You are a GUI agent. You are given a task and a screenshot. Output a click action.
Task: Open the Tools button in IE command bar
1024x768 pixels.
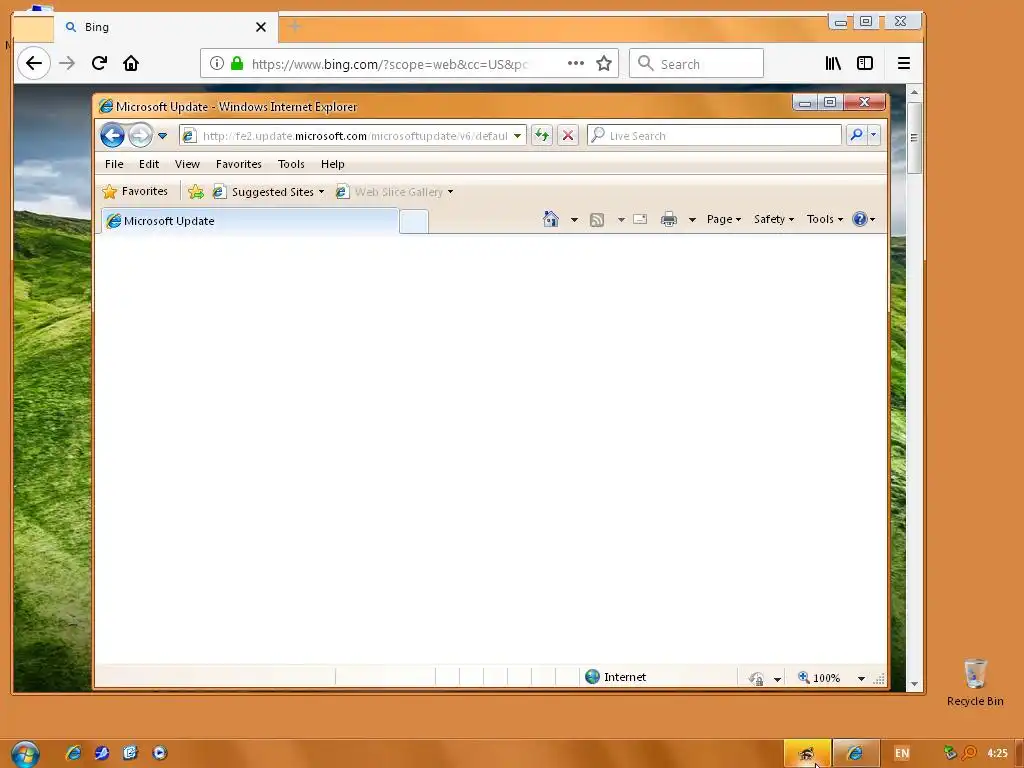coord(825,219)
